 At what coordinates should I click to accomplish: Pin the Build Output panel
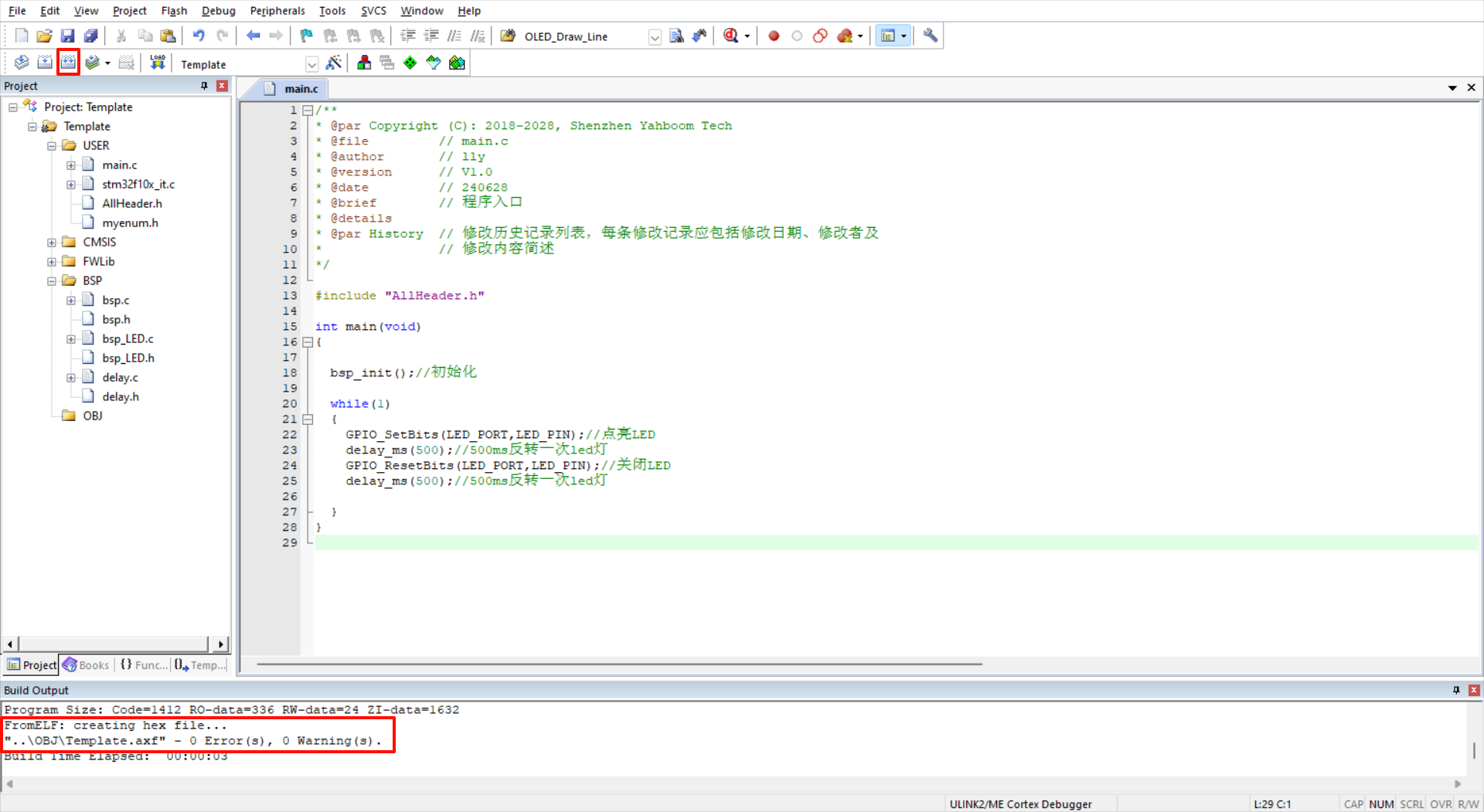(1456, 690)
